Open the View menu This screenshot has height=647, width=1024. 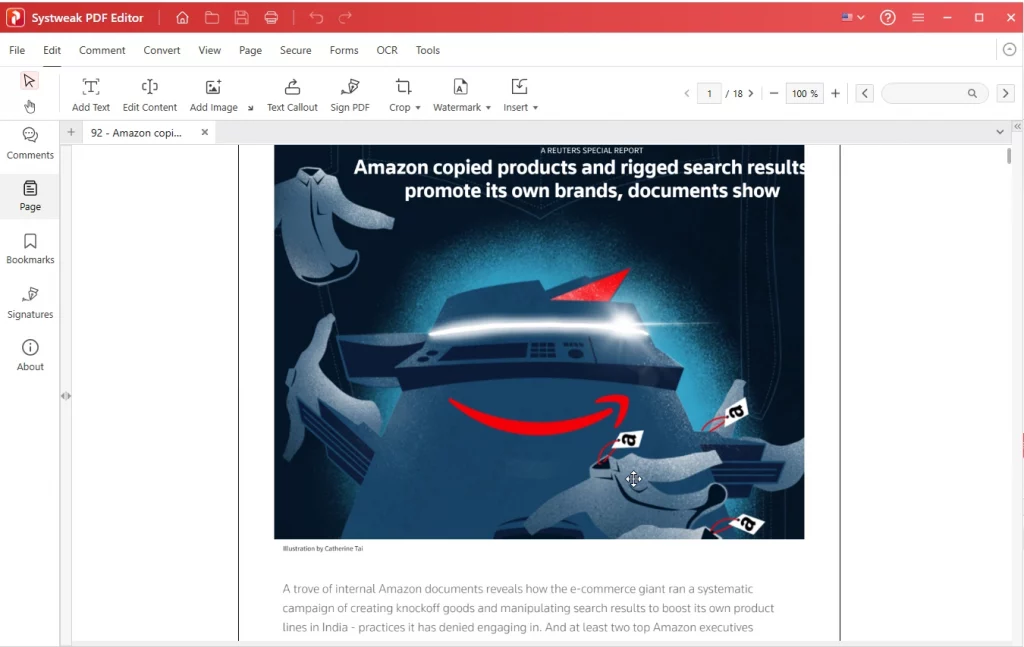(210, 50)
